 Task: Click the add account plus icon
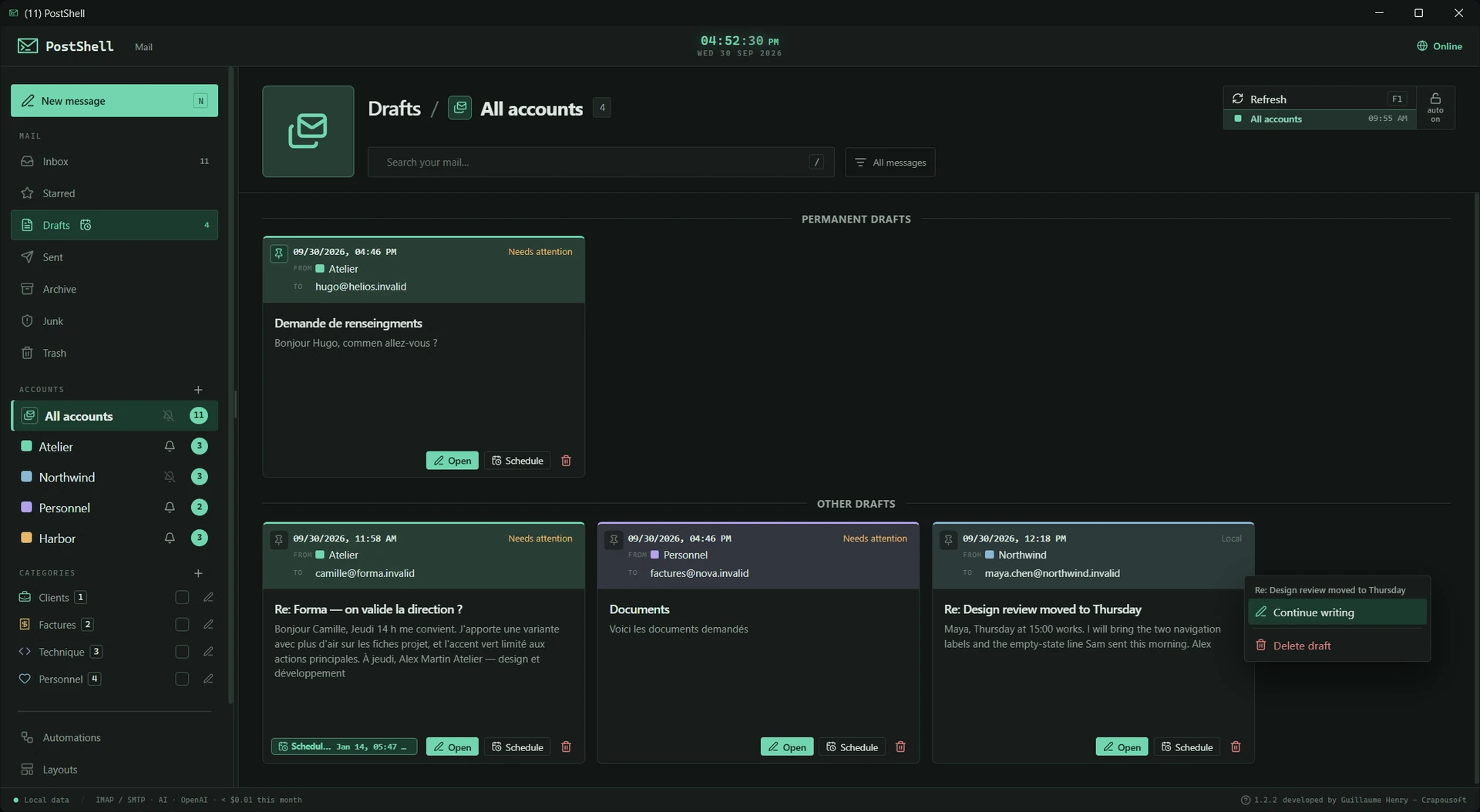pos(198,390)
